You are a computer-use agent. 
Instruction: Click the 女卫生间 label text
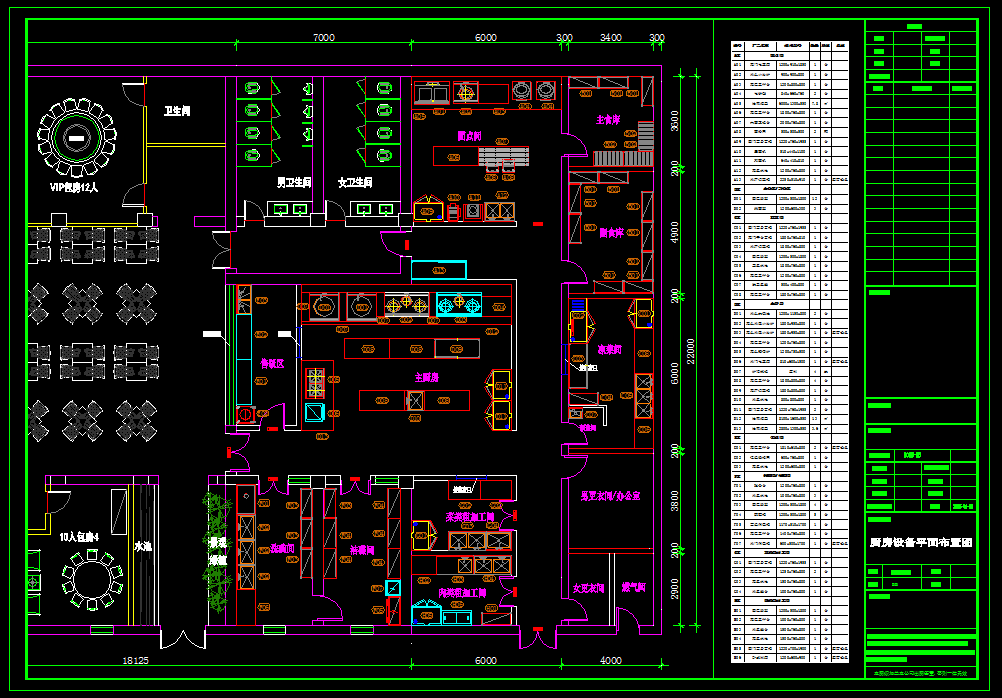[x=355, y=183]
